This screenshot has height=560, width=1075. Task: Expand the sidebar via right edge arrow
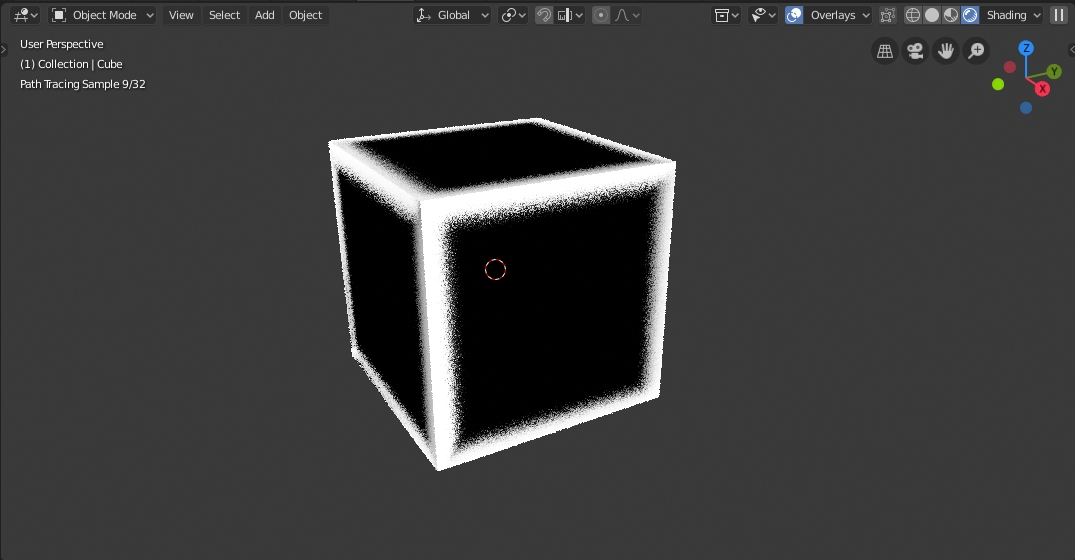coord(1072,49)
